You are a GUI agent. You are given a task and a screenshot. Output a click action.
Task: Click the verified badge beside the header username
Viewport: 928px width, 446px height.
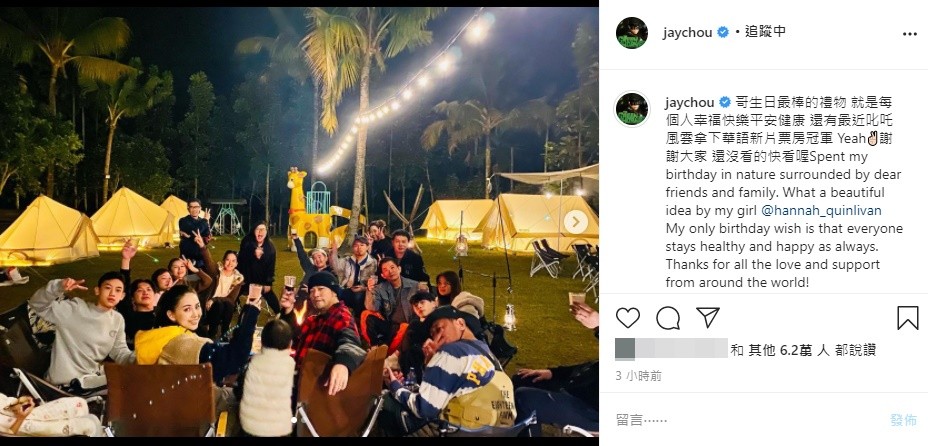pos(723,33)
